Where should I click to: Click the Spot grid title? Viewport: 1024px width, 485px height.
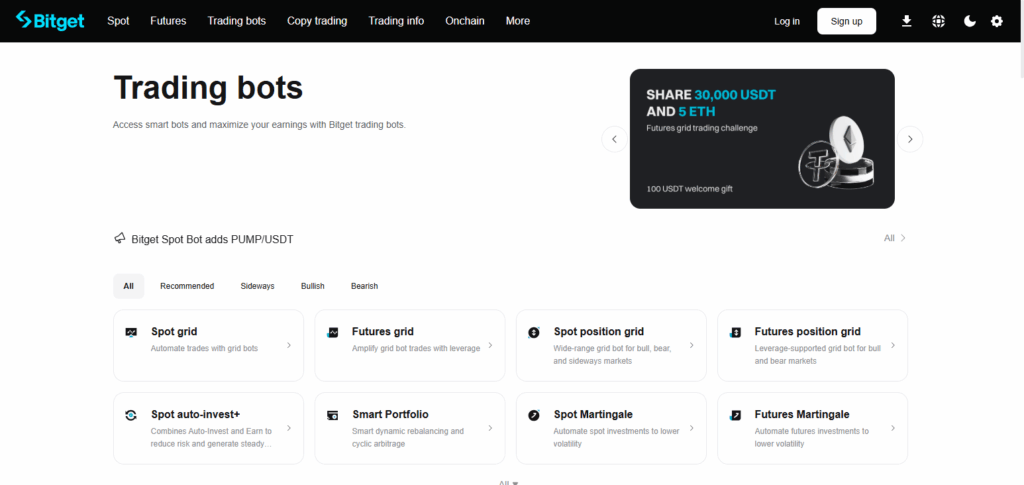click(x=174, y=332)
